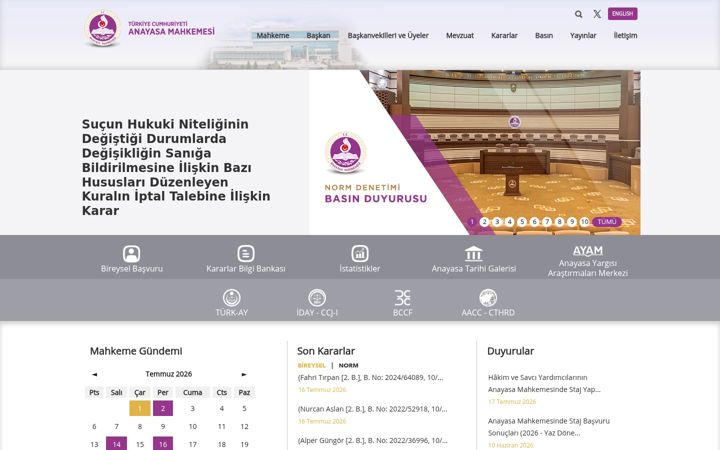Screen dimensions: 720x450
Task: Open the Mahkeme menu
Action: 273,35
